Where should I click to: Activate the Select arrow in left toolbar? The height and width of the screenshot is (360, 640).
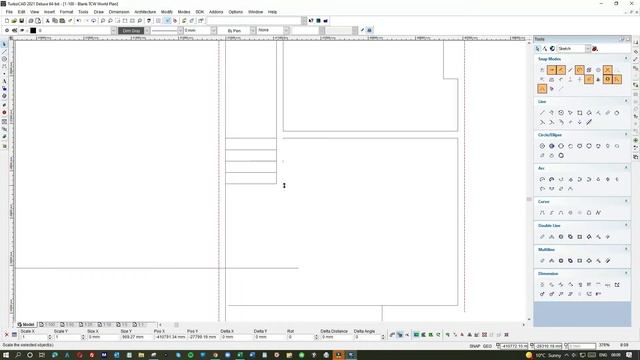coord(4,44)
